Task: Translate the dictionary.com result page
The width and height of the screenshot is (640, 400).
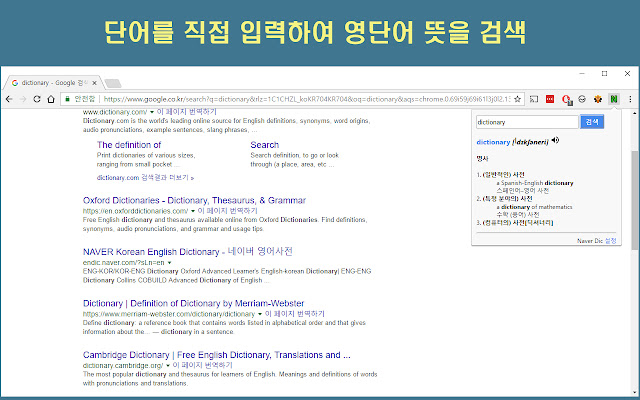Action: (x=187, y=112)
